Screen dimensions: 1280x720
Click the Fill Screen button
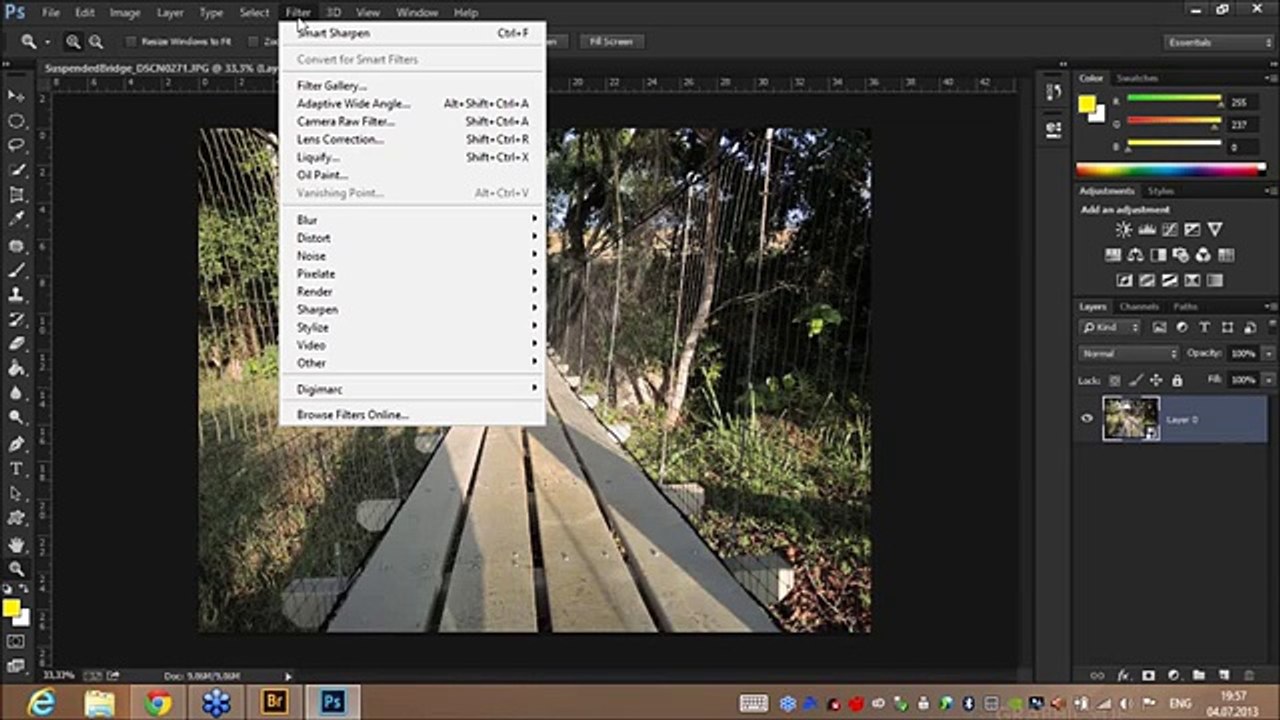(x=610, y=42)
